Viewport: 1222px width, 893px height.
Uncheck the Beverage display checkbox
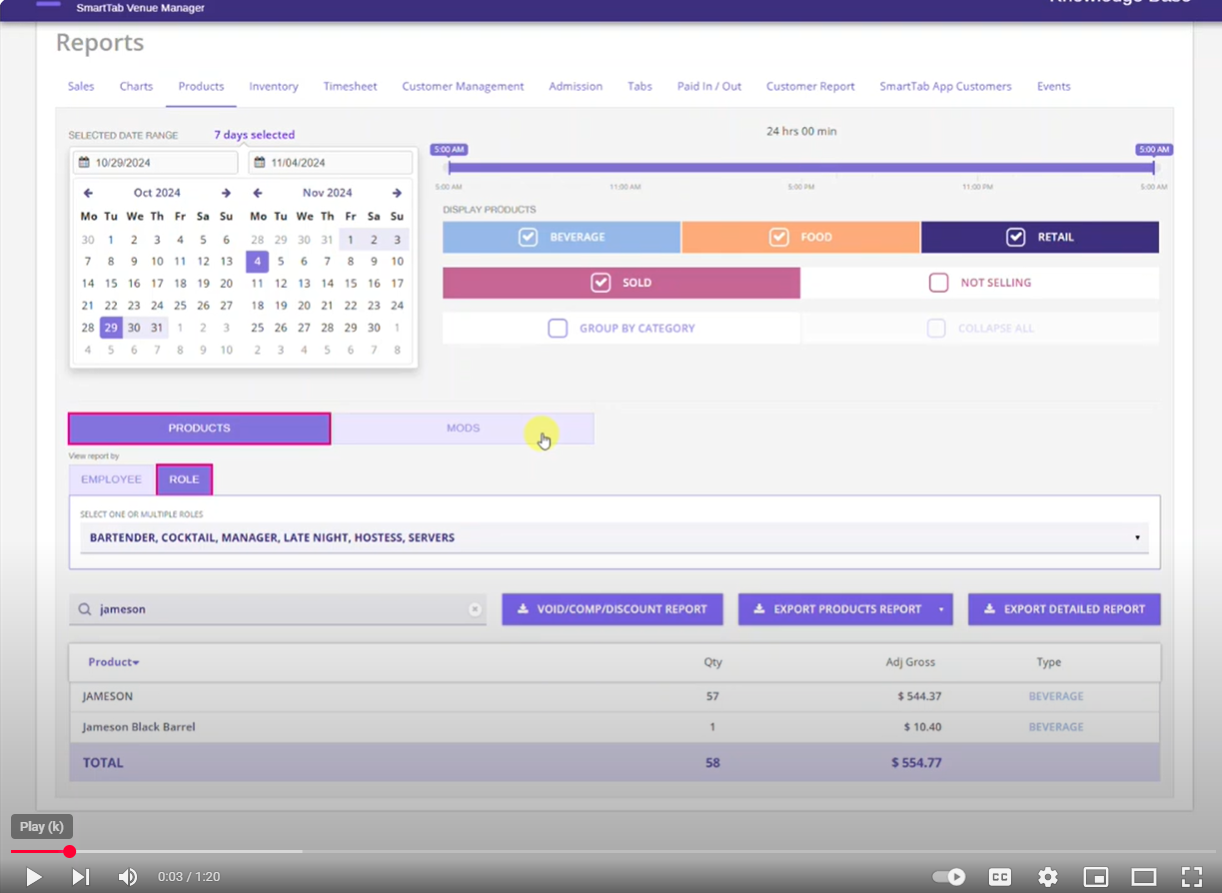(528, 237)
